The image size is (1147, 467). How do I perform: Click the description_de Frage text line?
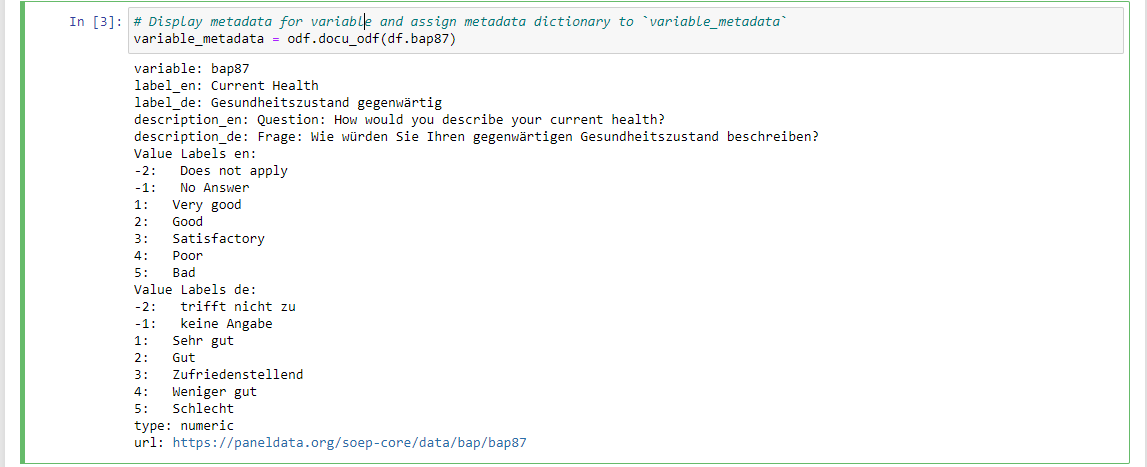[x=475, y=137]
